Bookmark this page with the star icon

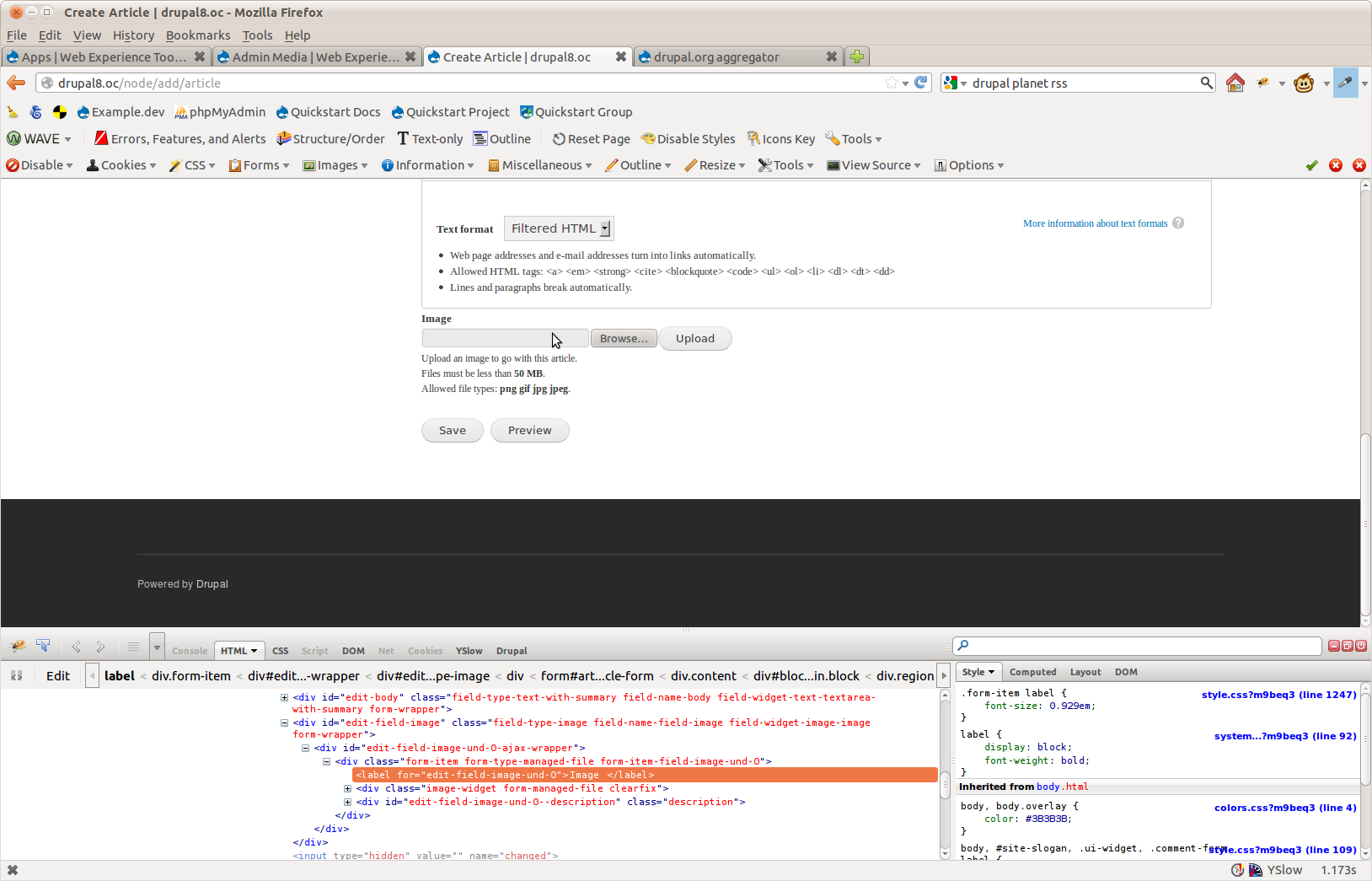[892, 83]
